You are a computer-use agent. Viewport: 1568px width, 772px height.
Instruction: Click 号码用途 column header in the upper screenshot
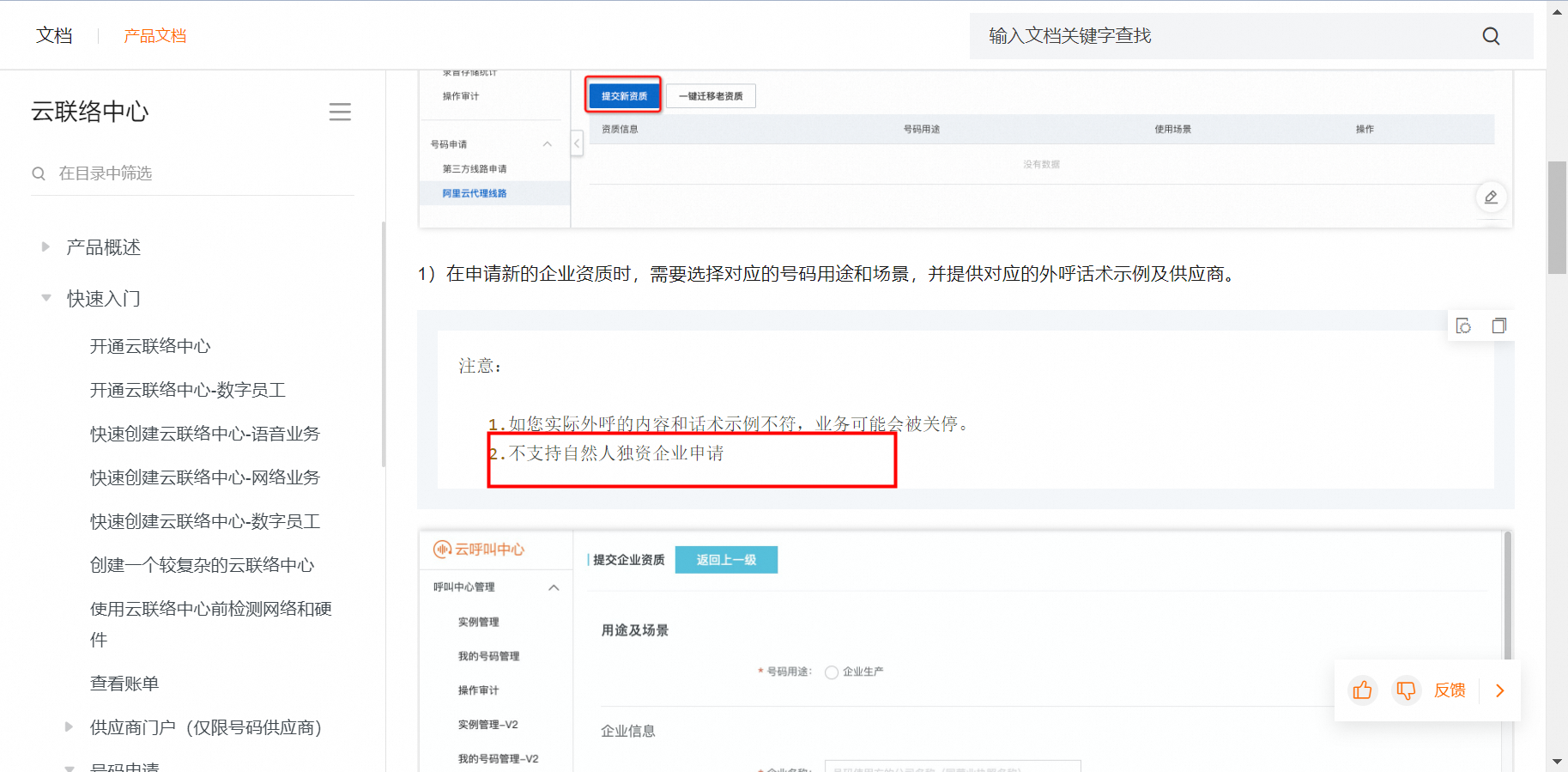[x=922, y=130]
